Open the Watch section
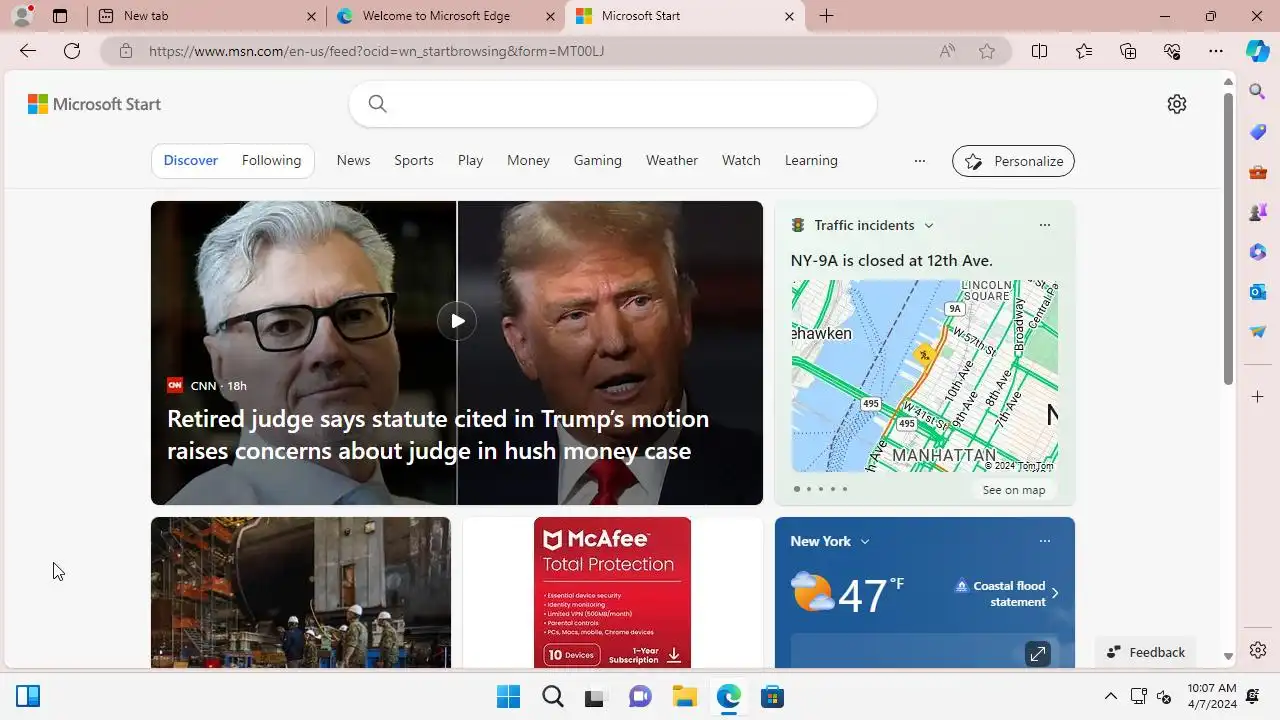This screenshot has height=720, width=1280. click(741, 160)
